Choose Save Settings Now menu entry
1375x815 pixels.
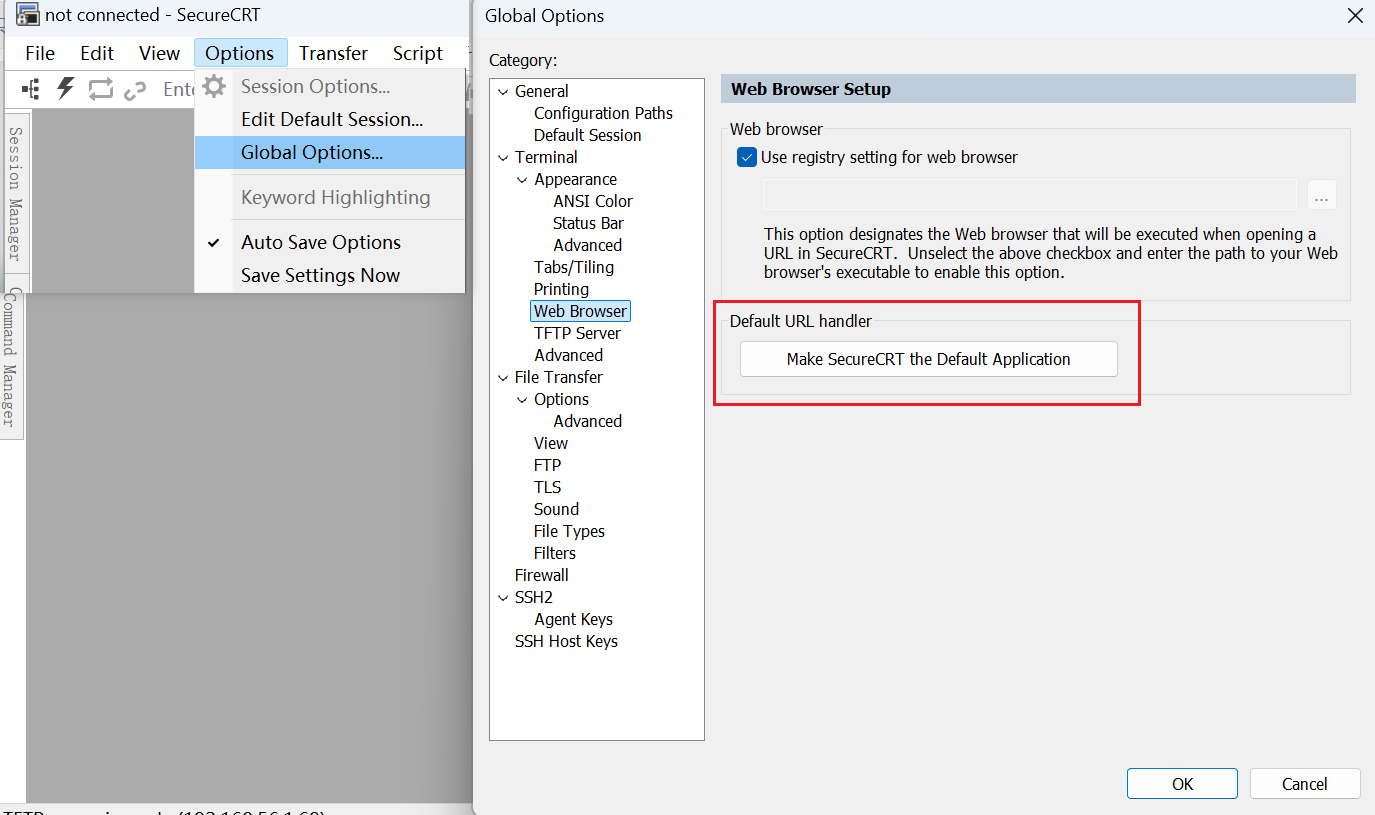[x=330, y=275]
